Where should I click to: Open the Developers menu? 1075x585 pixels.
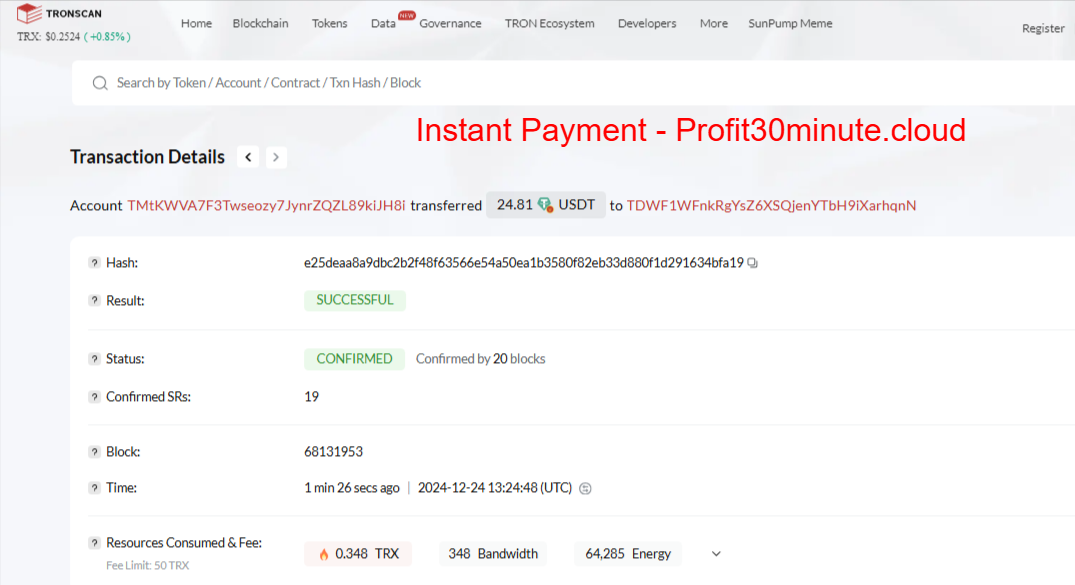[647, 23]
